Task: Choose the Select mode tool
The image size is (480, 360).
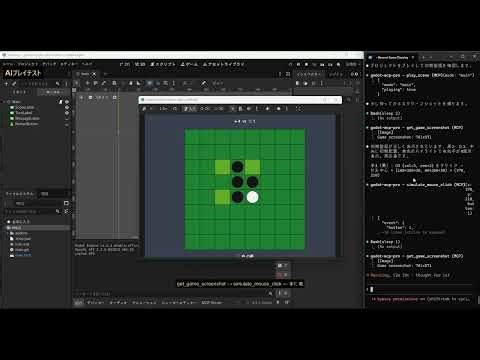Action: pos(77,83)
